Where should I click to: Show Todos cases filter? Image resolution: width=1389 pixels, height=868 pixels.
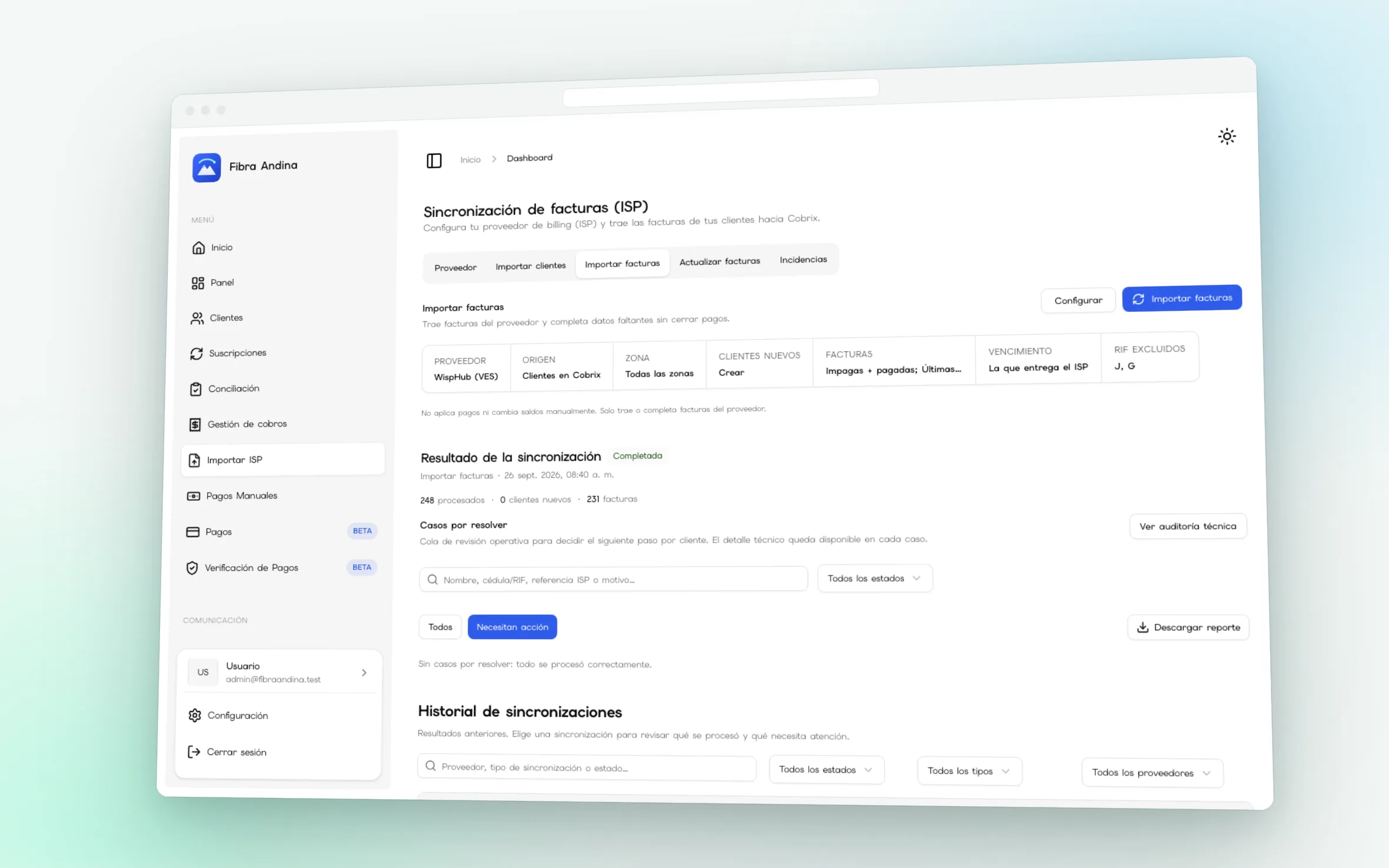point(440,627)
